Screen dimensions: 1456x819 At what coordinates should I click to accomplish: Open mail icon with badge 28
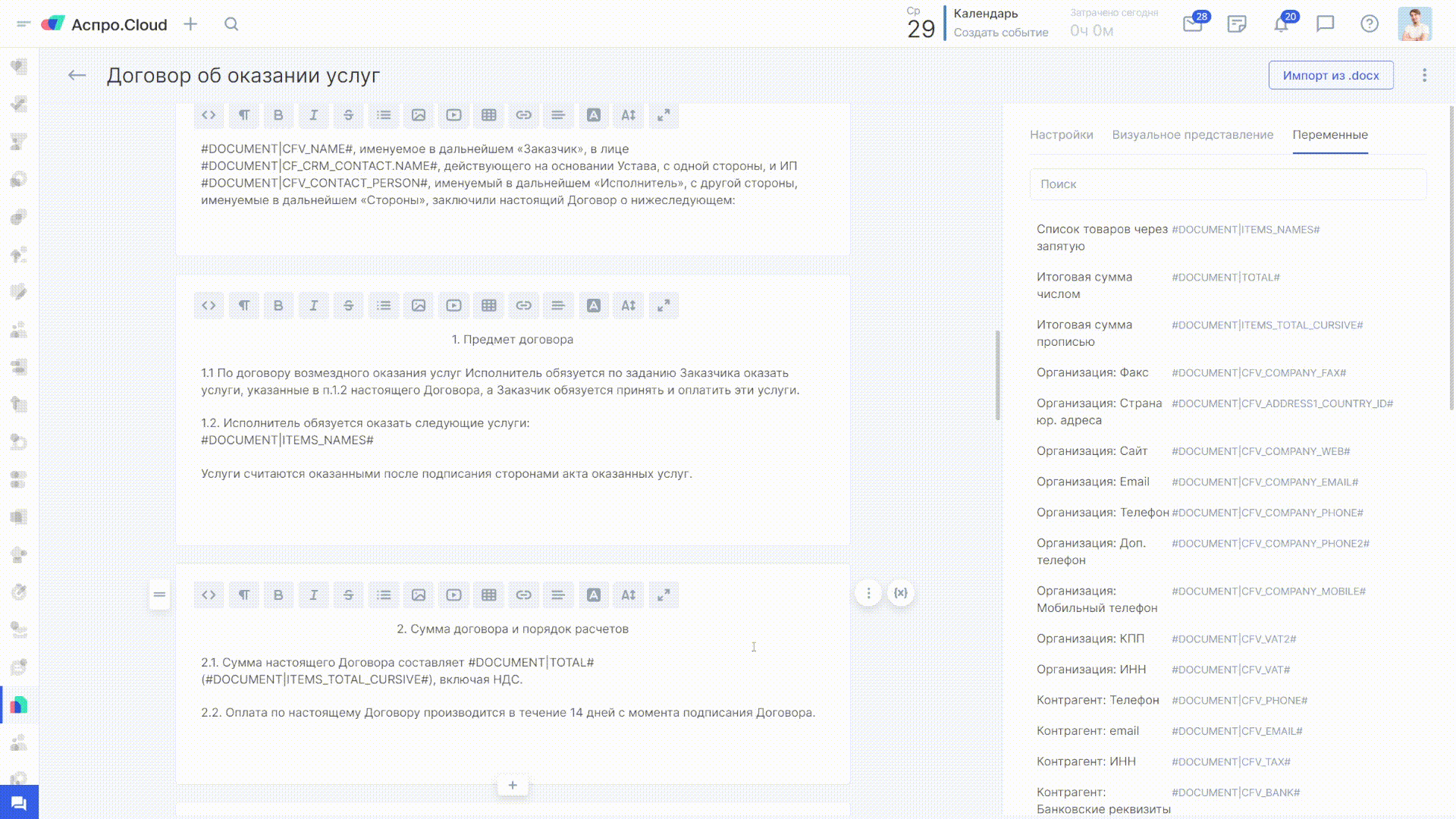click(1192, 24)
